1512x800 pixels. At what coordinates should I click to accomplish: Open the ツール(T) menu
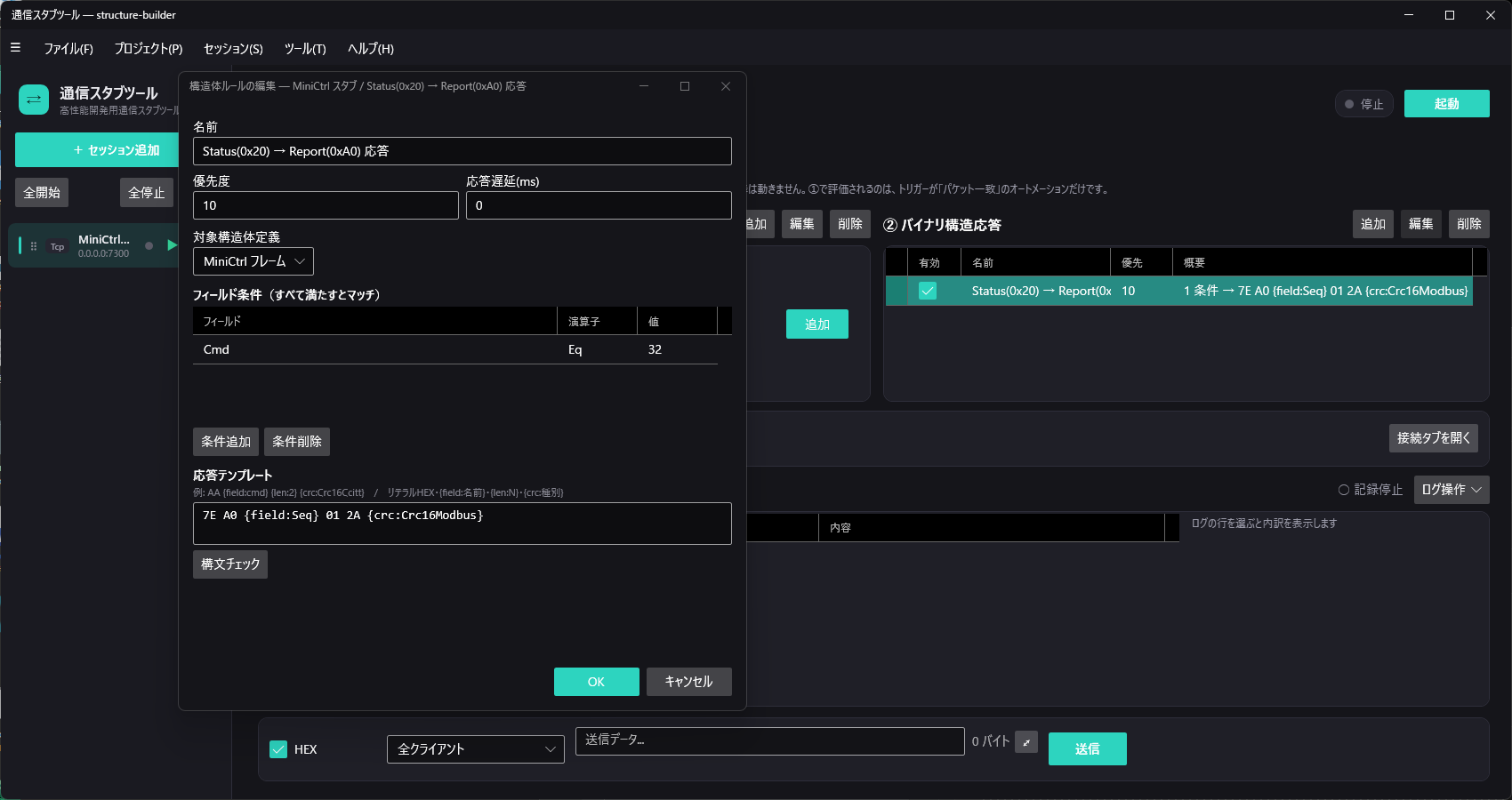[305, 49]
